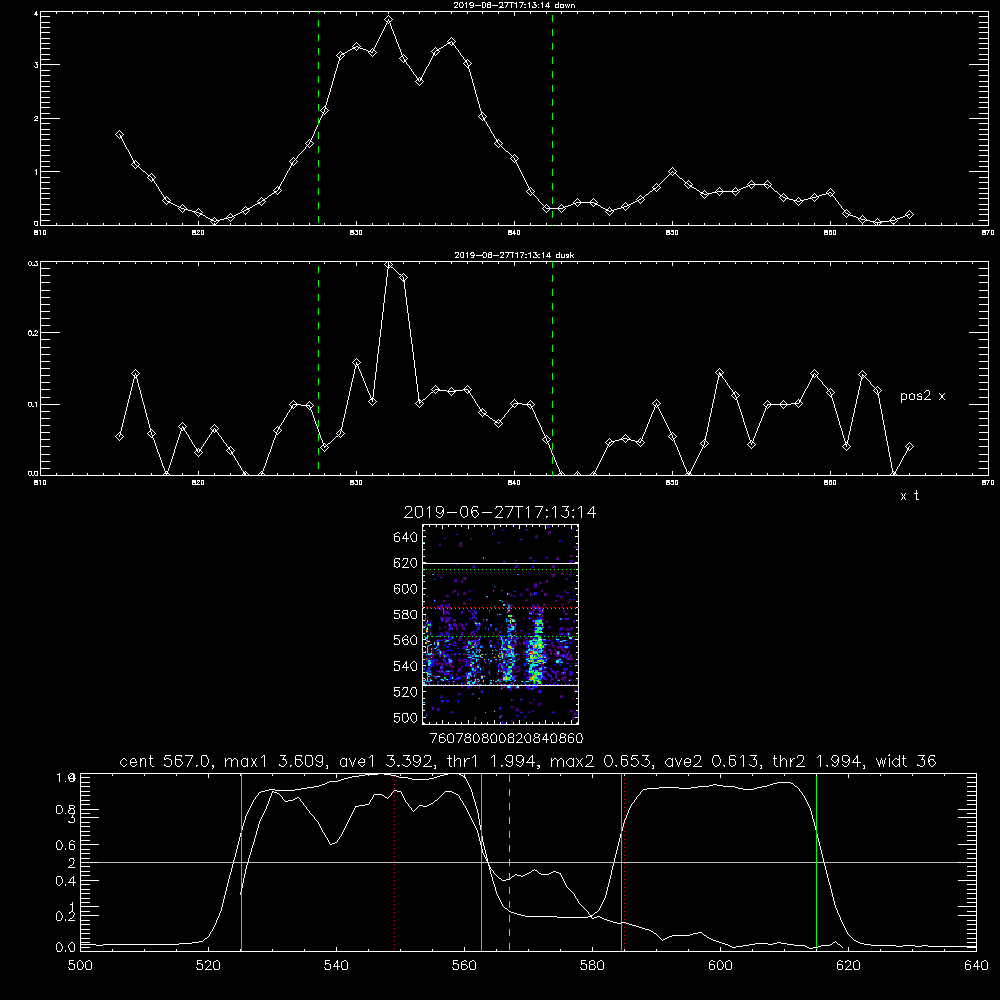This screenshot has height=1000, width=1000.
Task: Click the '500' tick label on the bottom plot x-axis
Action: pyautogui.click(x=80, y=966)
